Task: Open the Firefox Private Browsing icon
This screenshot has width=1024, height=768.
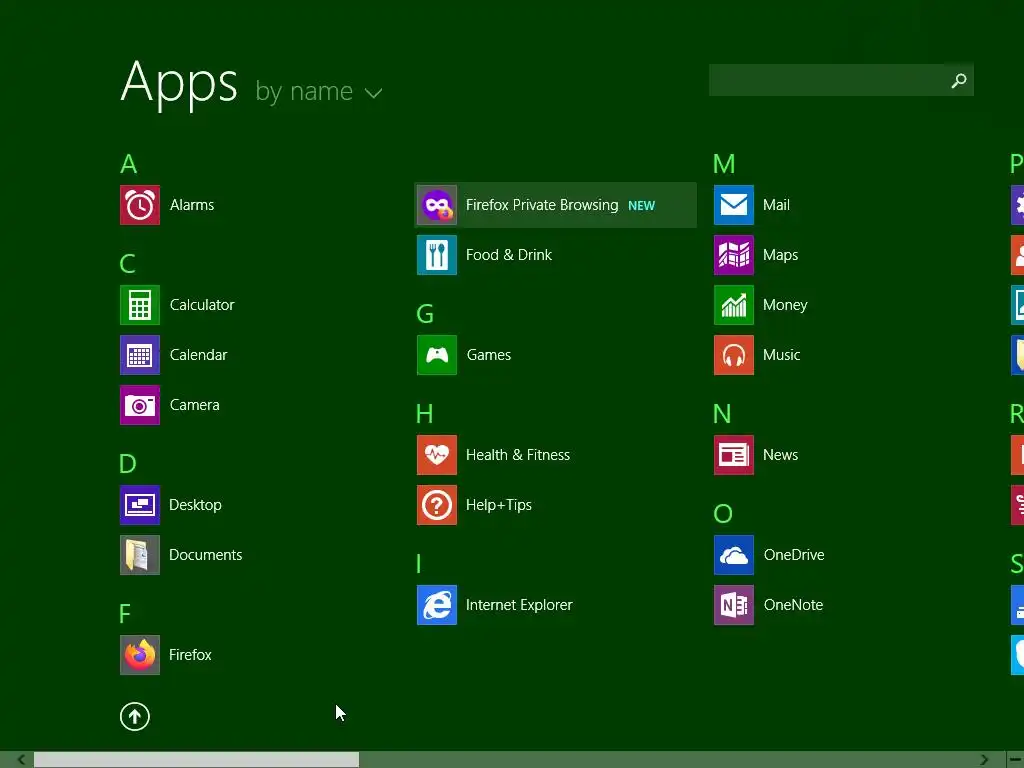Action: [x=437, y=205]
